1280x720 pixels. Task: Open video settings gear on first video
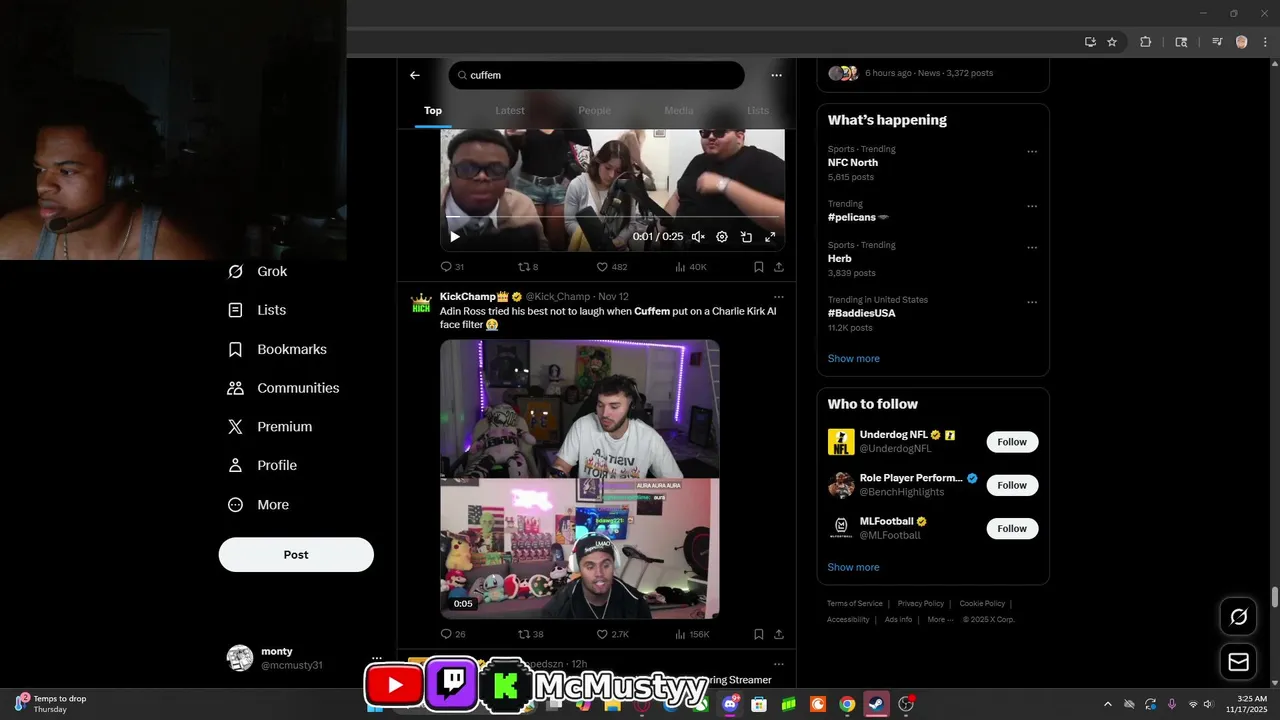(x=722, y=237)
